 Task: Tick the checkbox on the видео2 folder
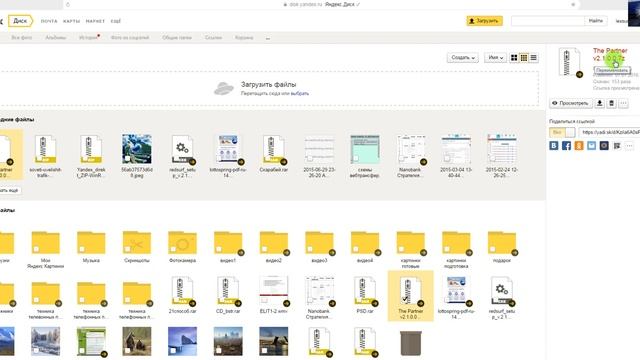click(264, 249)
